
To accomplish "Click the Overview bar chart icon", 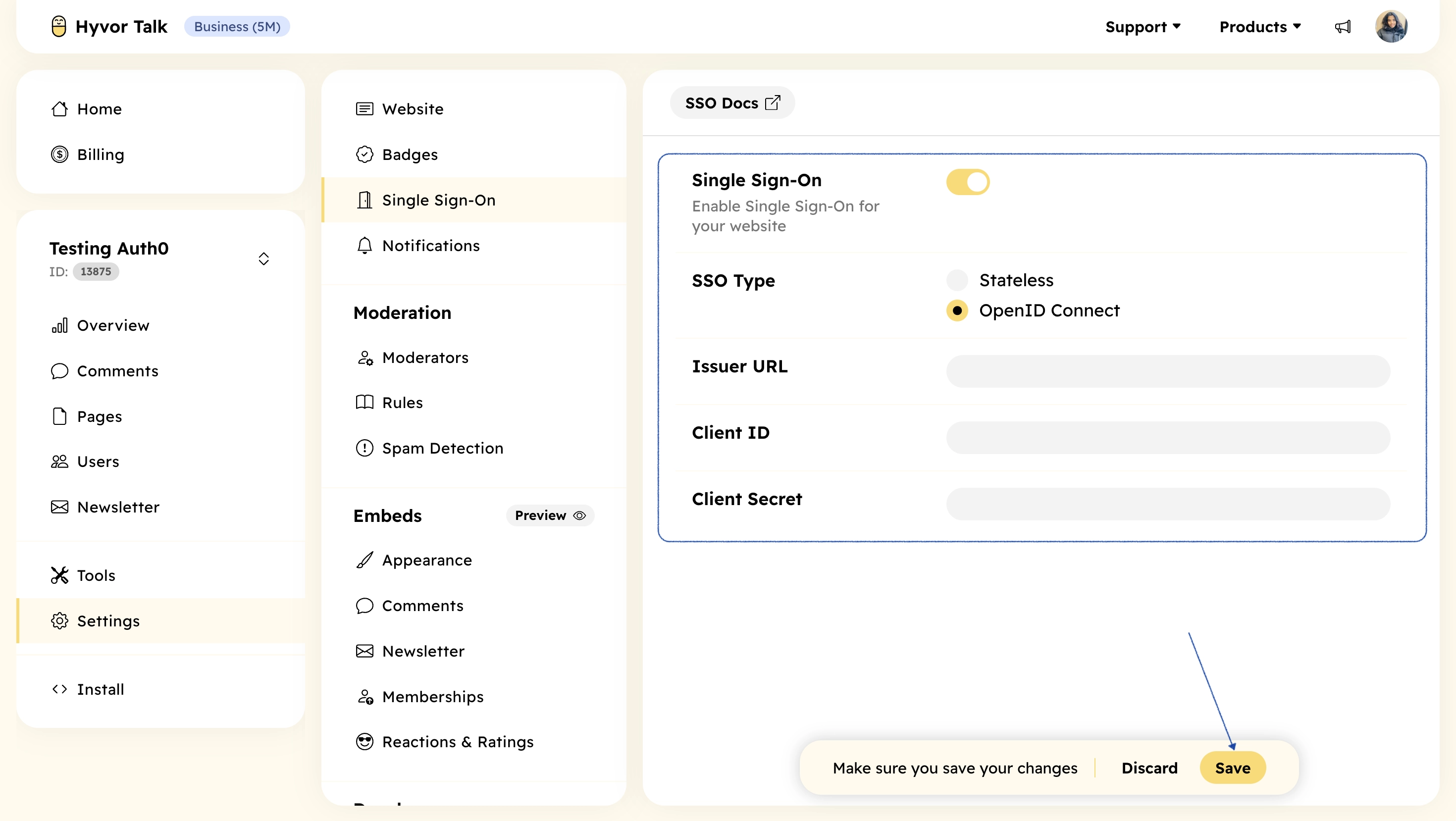I will 59,325.
